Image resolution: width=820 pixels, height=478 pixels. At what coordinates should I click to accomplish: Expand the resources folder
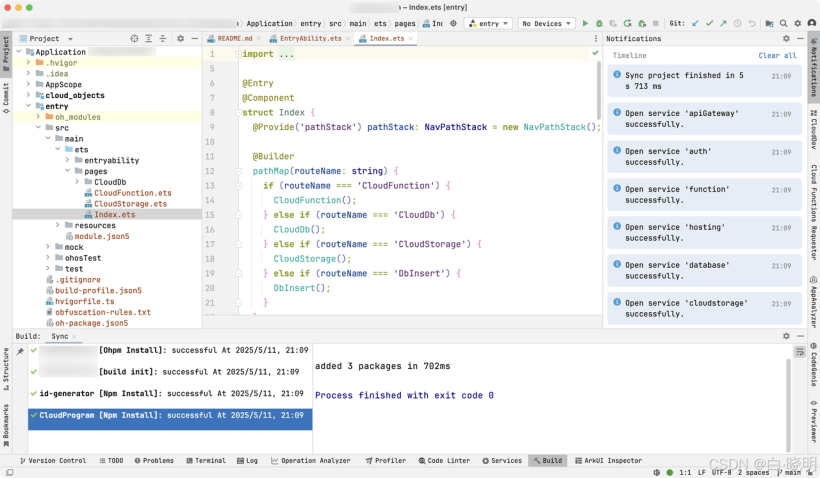(58, 225)
